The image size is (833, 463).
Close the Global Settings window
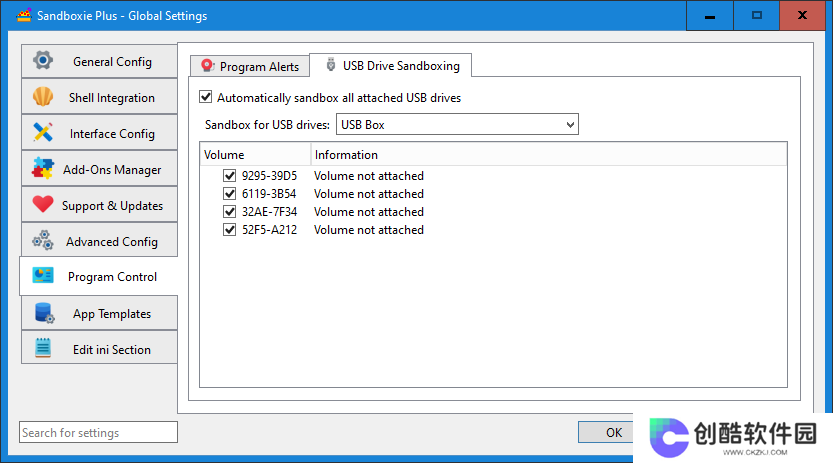[802, 15]
